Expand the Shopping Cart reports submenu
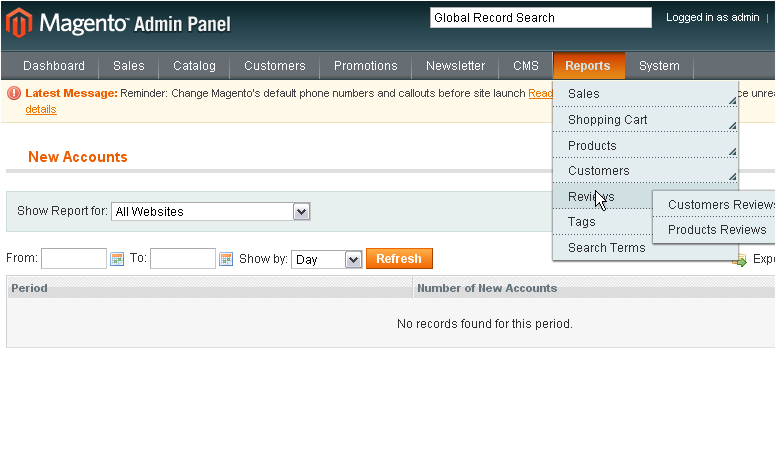This screenshot has height=450, width=776. tap(645, 120)
